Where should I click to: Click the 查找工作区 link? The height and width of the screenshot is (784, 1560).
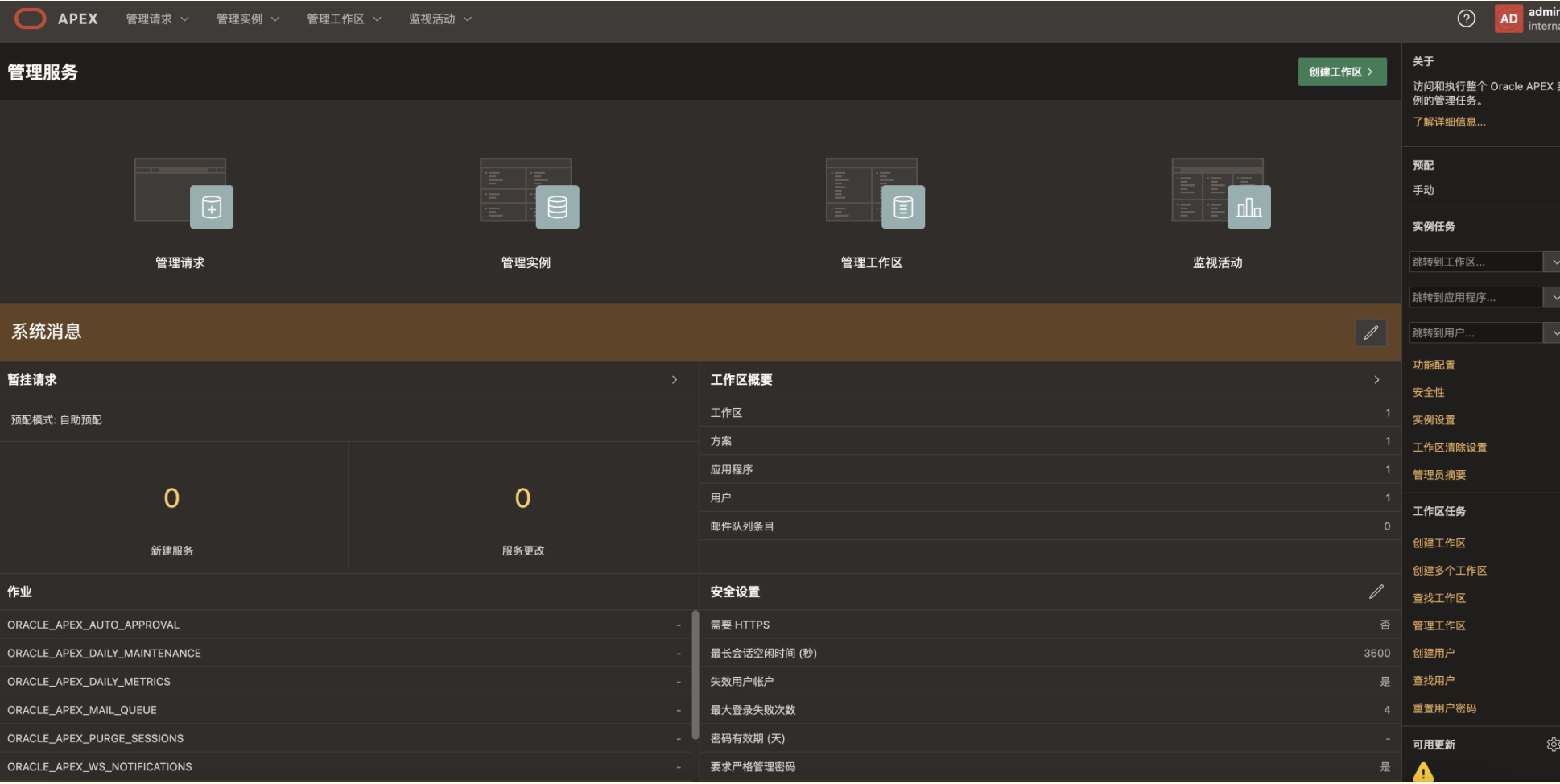[x=1439, y=598]
